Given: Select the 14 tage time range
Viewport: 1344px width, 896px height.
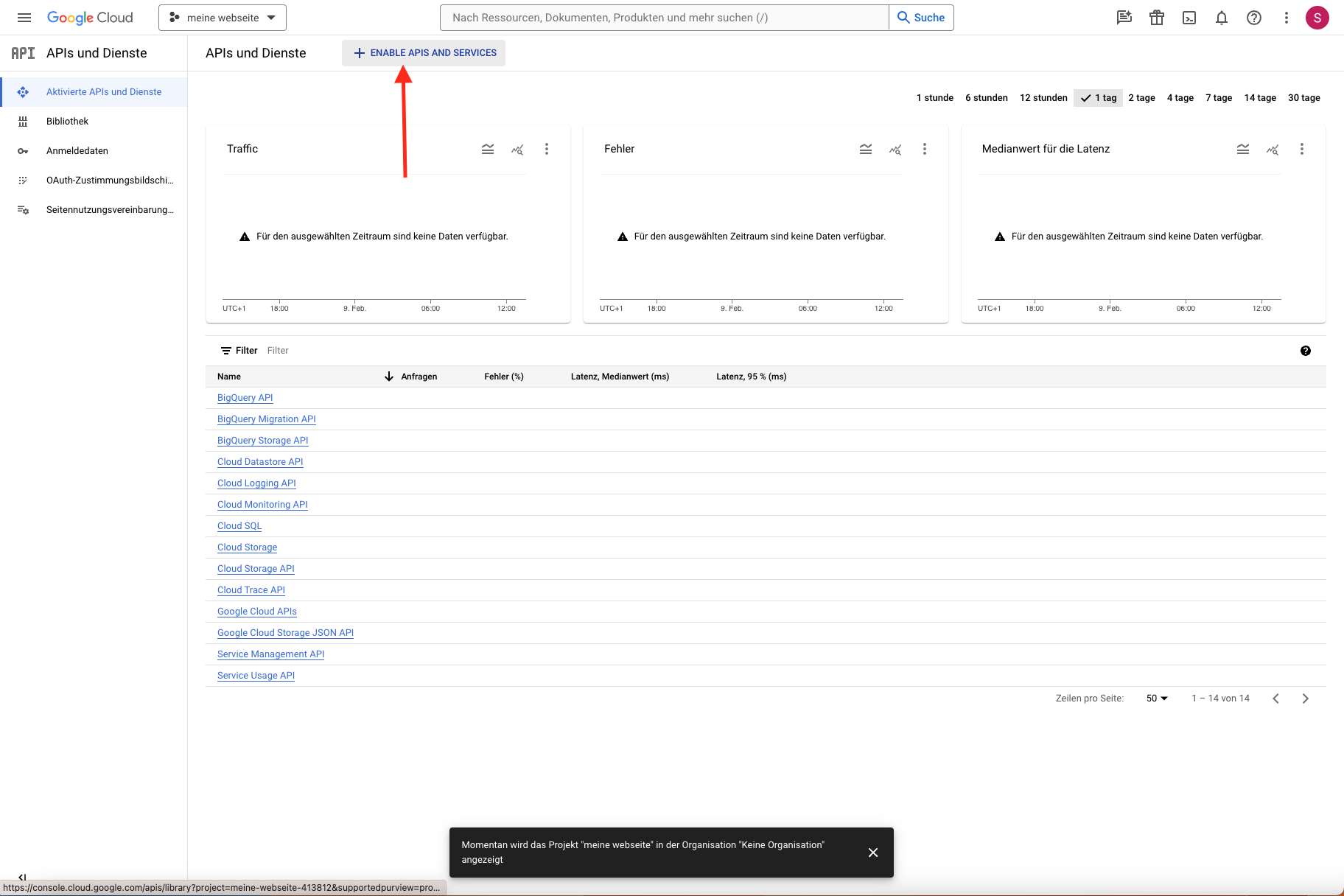Looking at the screenshot, I should pos(1260,98).
